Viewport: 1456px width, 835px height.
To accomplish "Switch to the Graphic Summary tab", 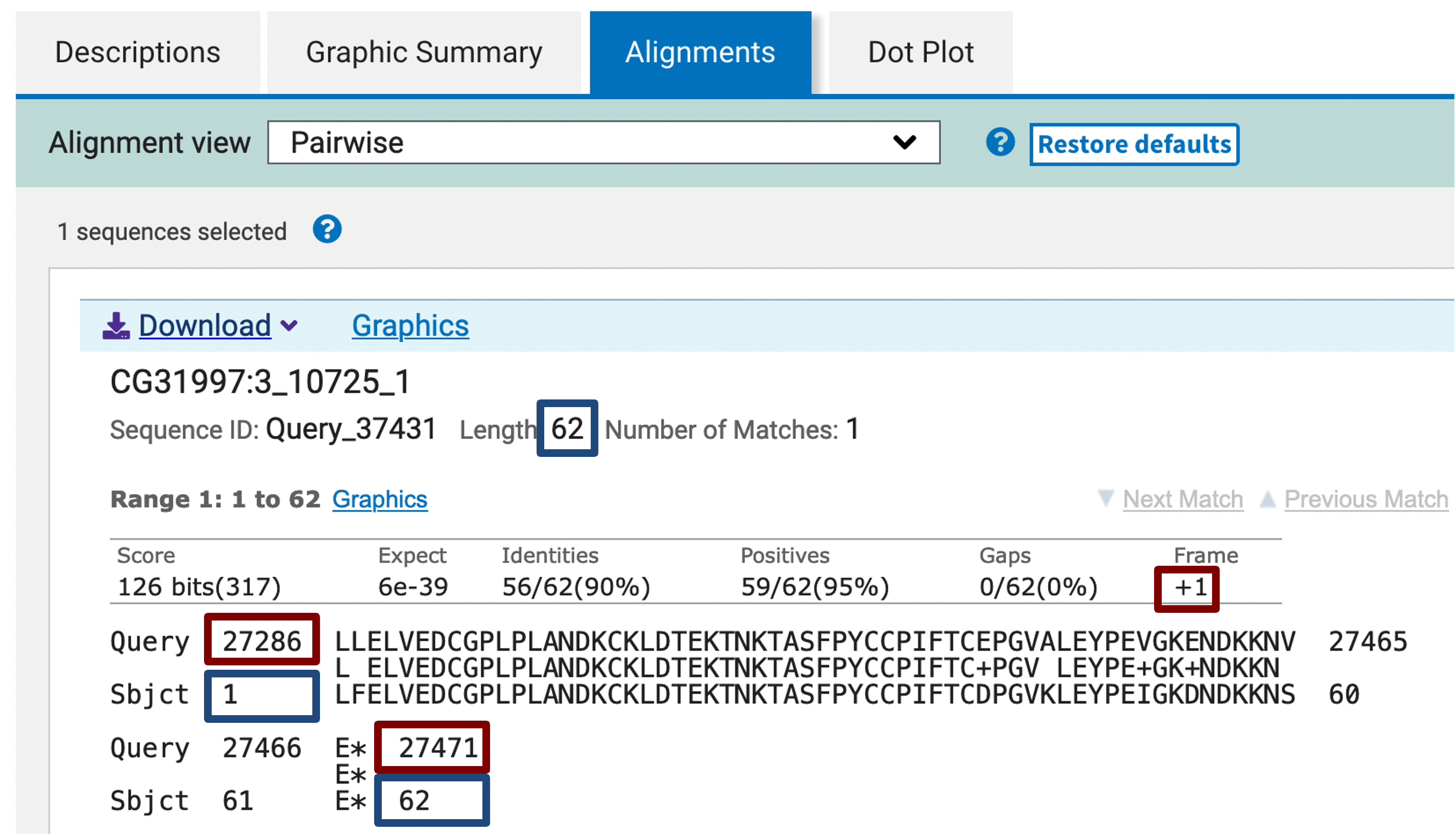I will click(423, 52).
